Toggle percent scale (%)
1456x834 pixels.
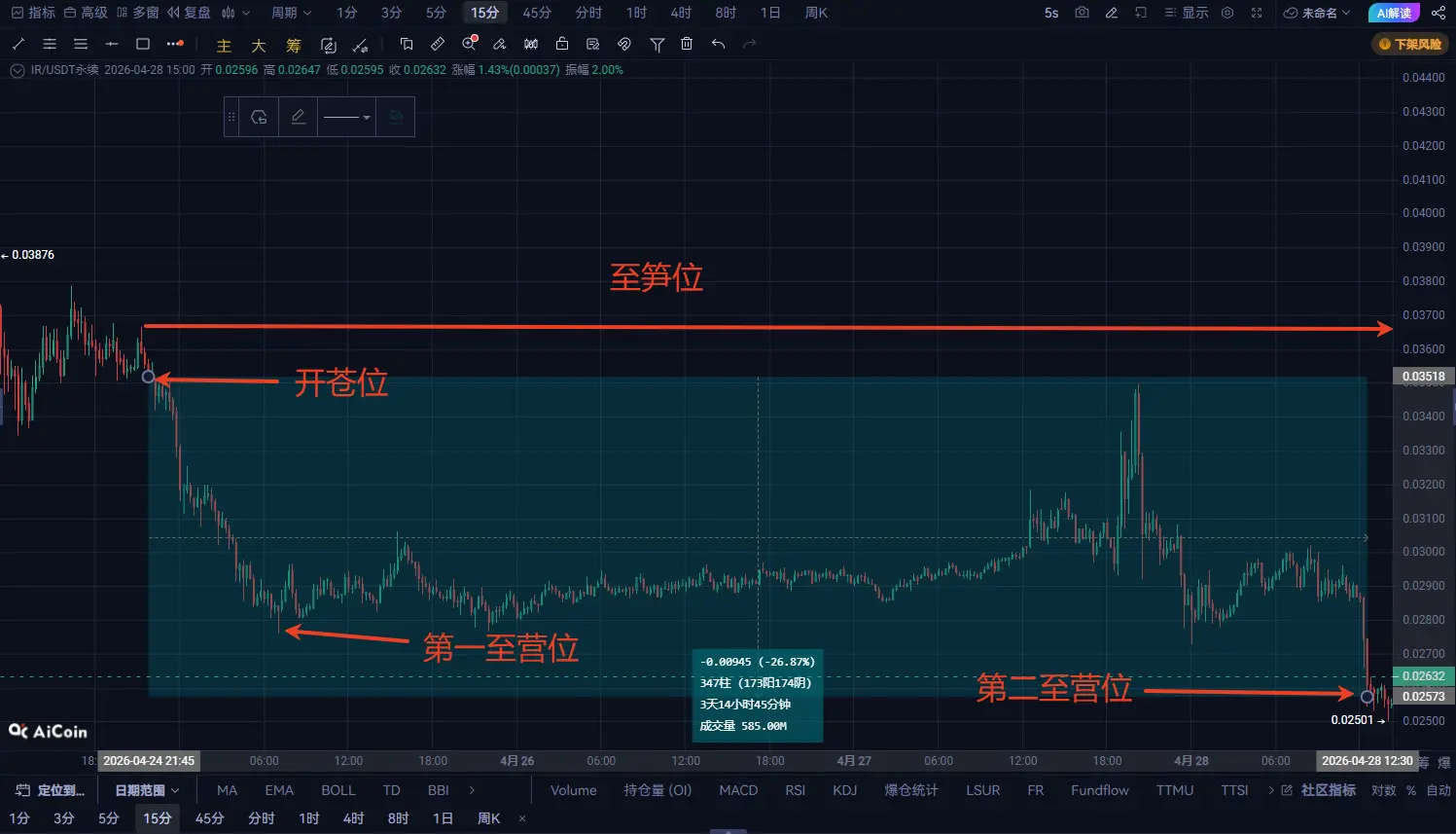tap(1411, 790)
